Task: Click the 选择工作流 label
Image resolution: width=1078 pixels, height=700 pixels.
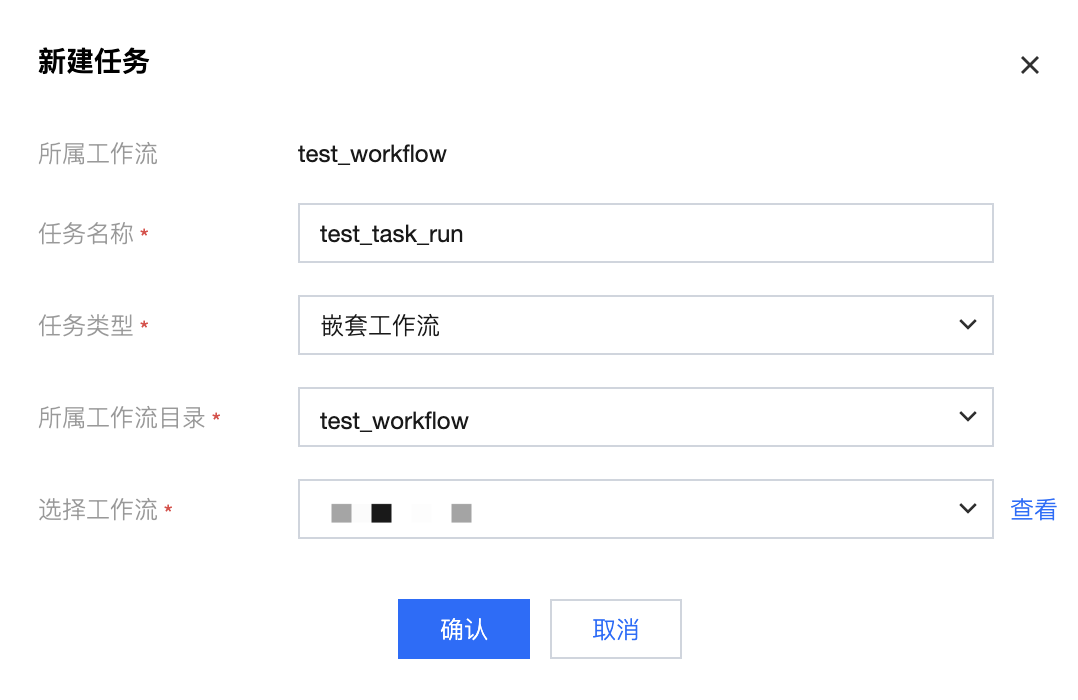Action: (x=98, y=510)
